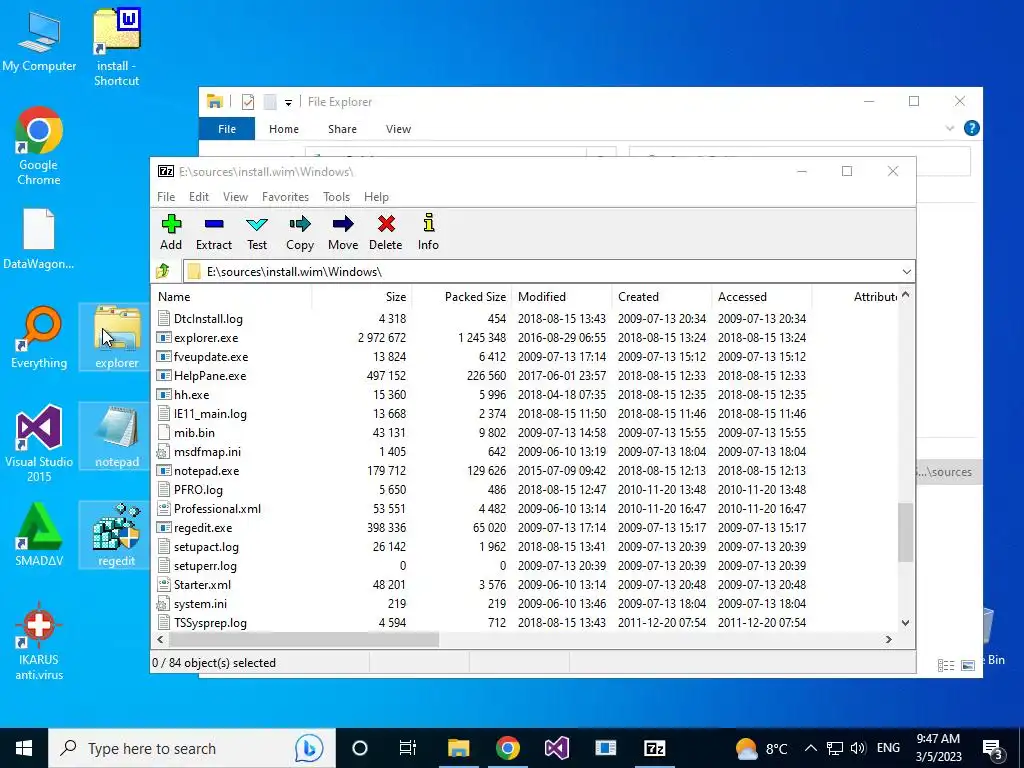The height and width of the screenshot is (768, 1024).
Task: Click the horizontal scrollbar thumb in 7-Zip
Action: coord(303,639)
